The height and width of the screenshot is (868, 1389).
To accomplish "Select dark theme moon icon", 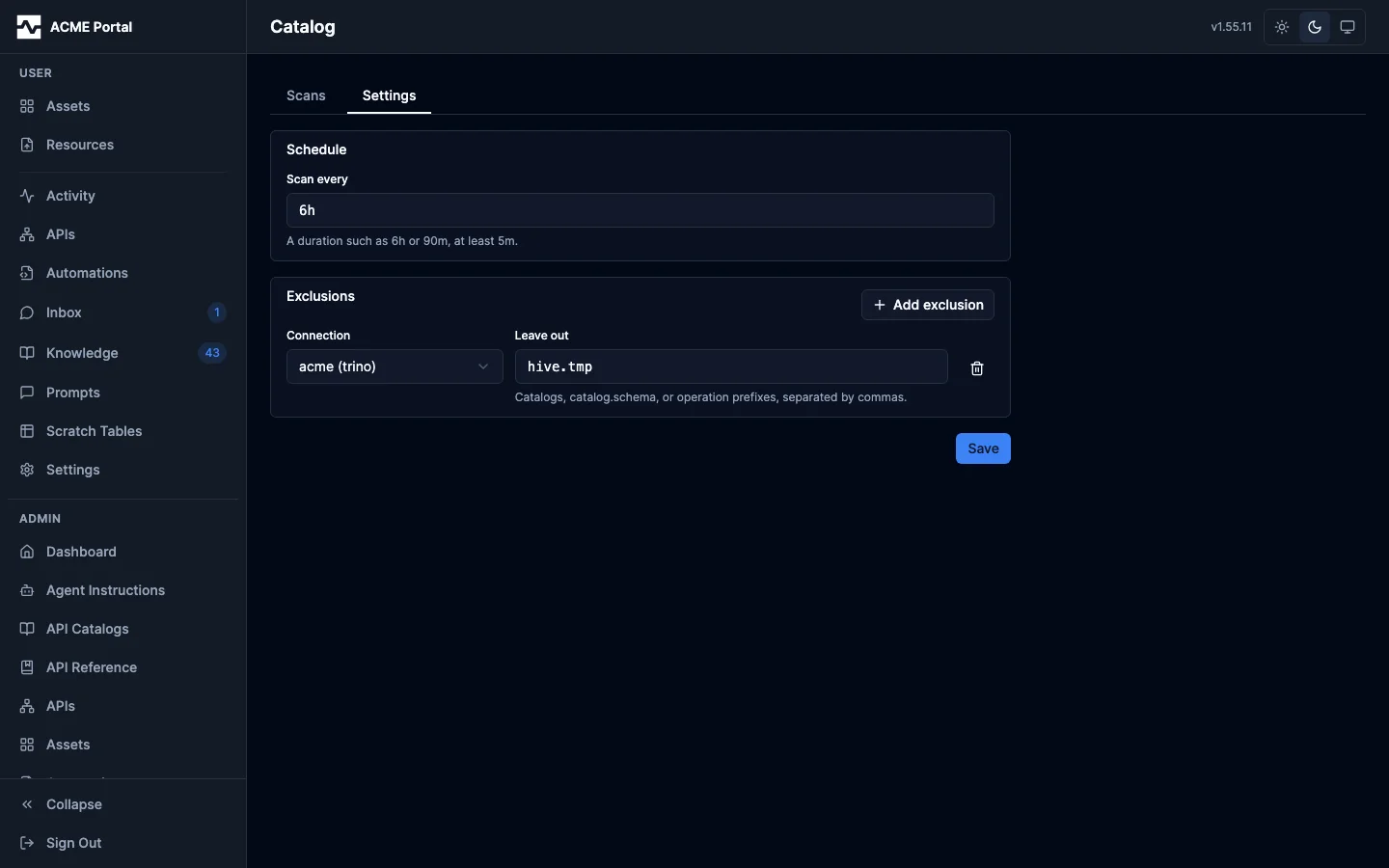I will coord(1315,27).
